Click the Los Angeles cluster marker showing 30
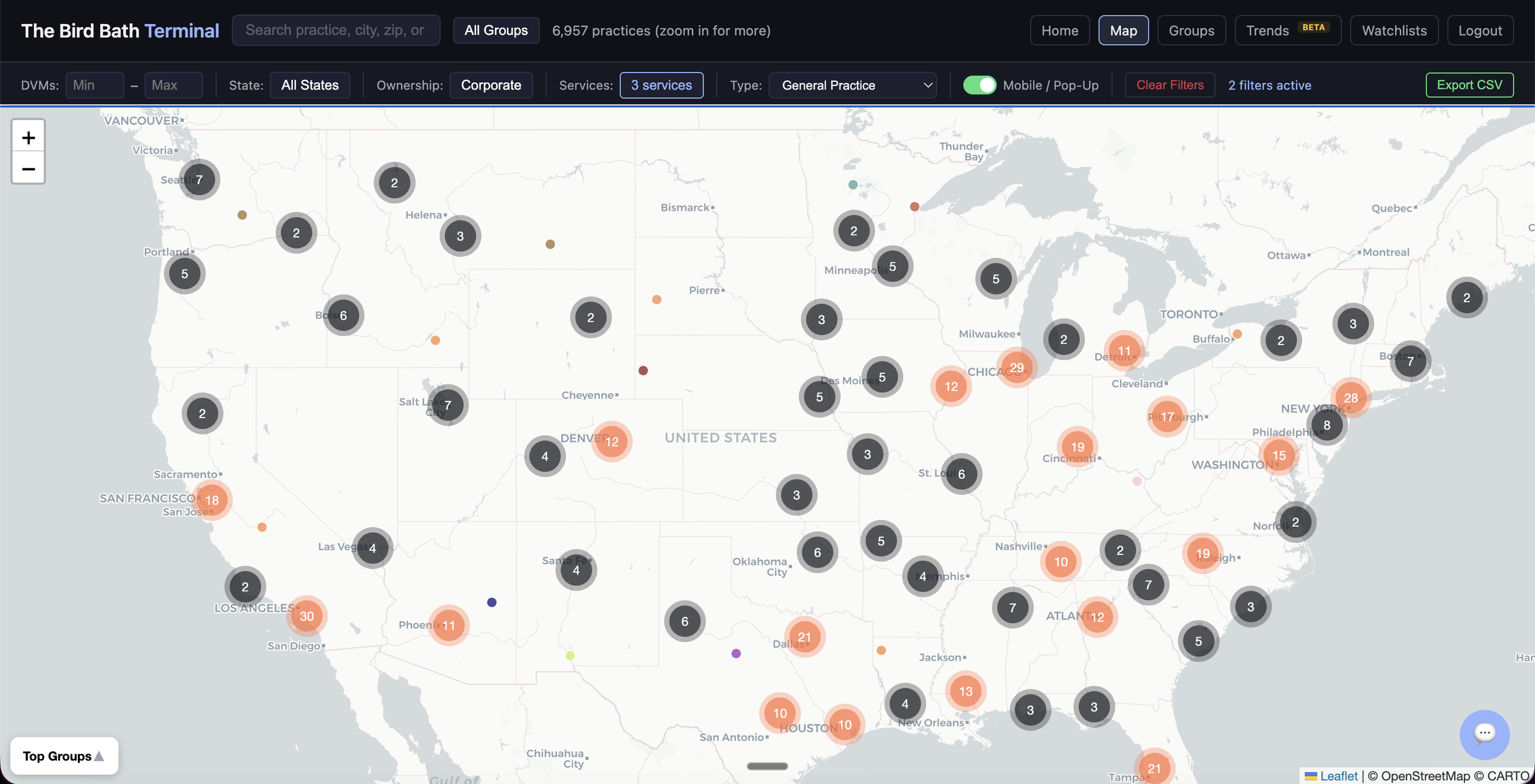1535x784 pixels. coord(307,616)
